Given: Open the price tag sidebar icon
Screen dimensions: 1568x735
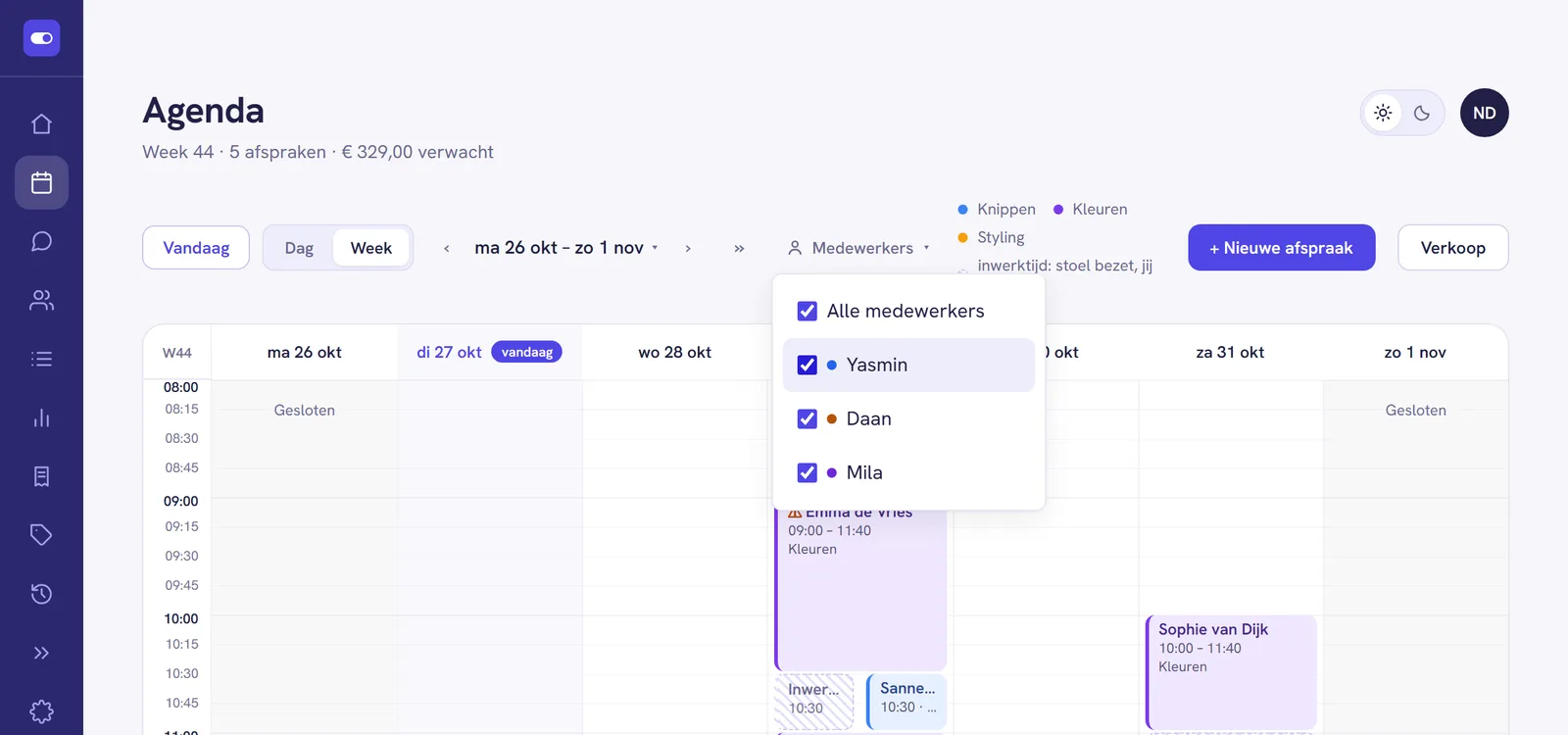Looking at the screenshot, I should coord(41,535).
